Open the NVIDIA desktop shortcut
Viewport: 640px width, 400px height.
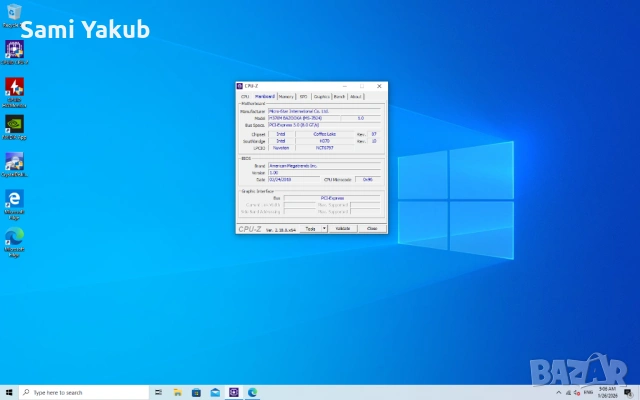point(14,124)
